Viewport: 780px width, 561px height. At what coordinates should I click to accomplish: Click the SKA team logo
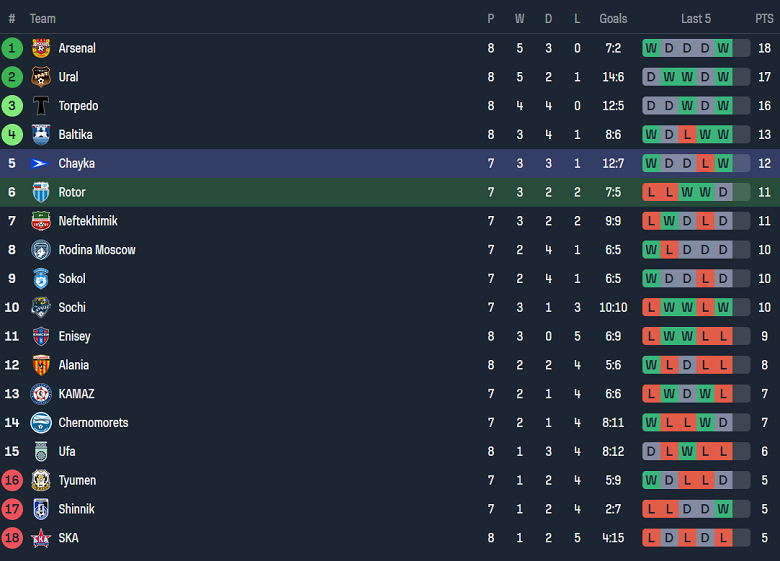point(41,539)
